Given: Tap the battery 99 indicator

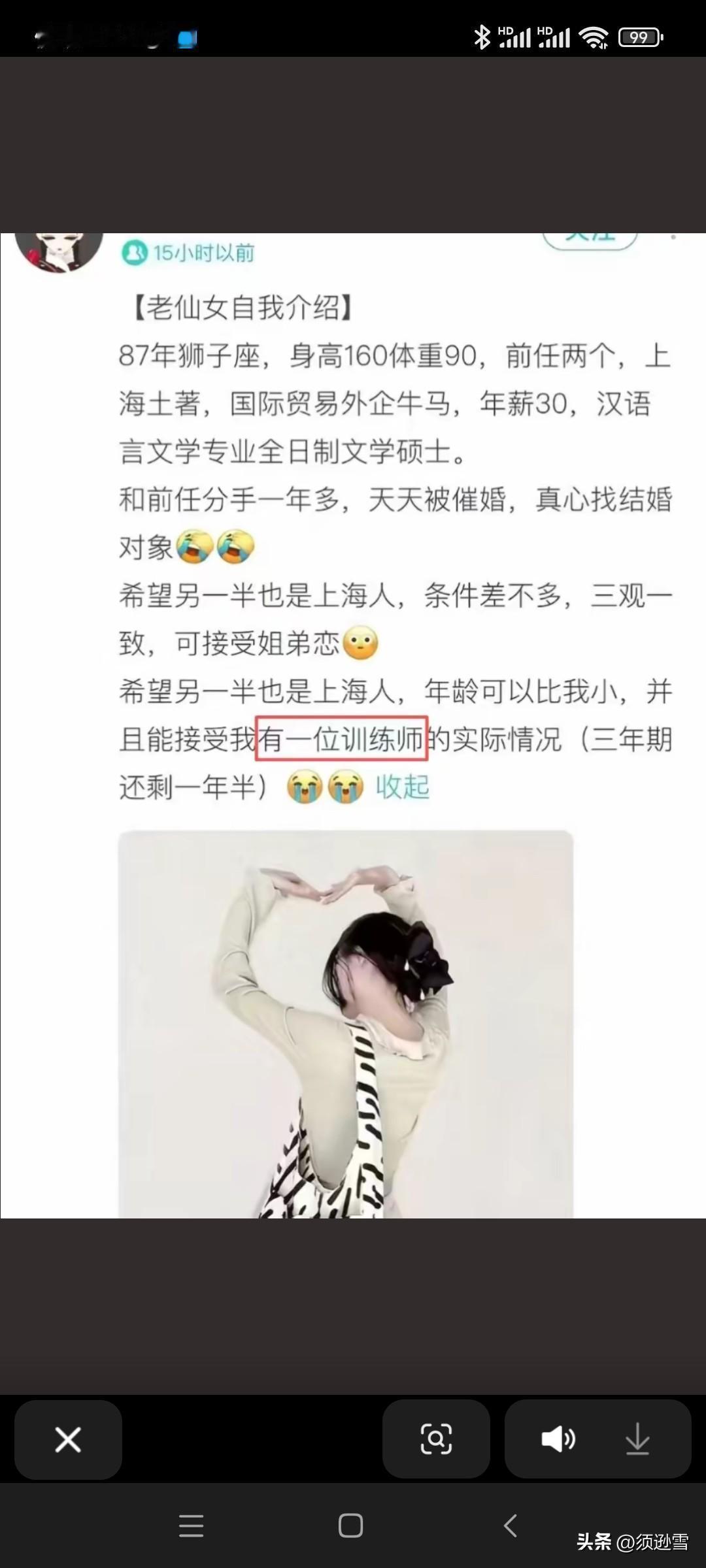Looking at the screenshot, I should 641,37.
